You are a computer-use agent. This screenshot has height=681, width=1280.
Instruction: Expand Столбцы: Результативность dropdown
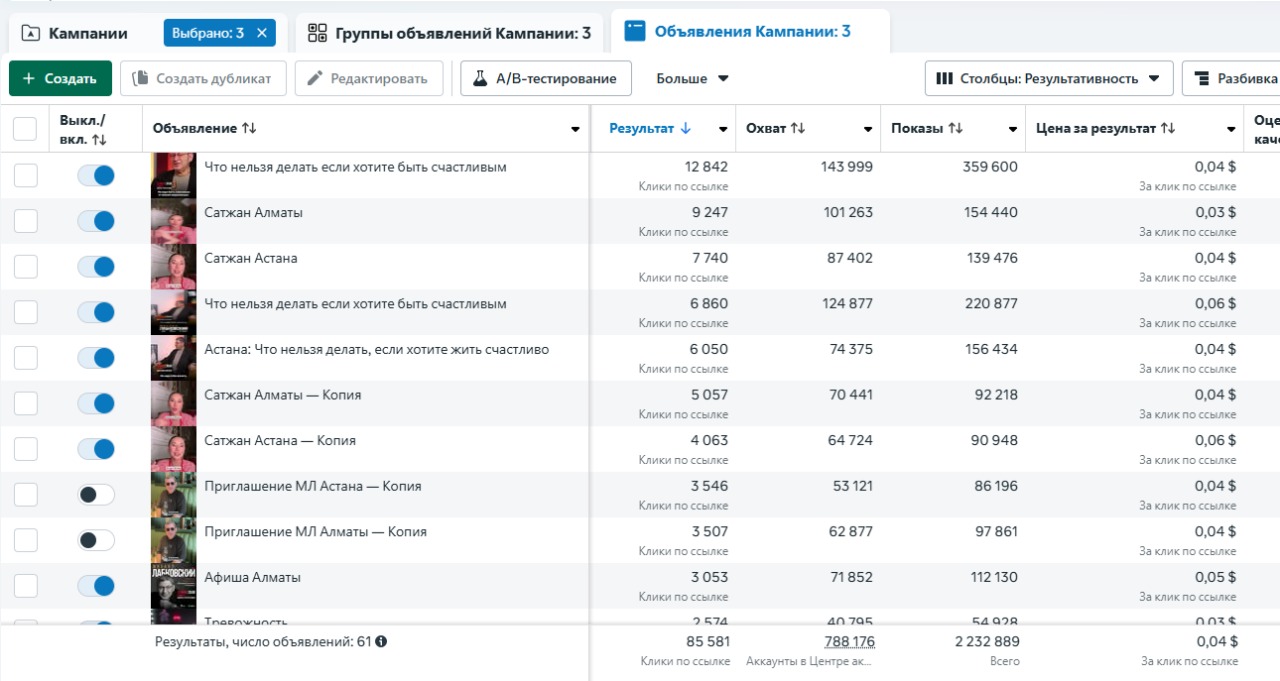click(1048, 79)
